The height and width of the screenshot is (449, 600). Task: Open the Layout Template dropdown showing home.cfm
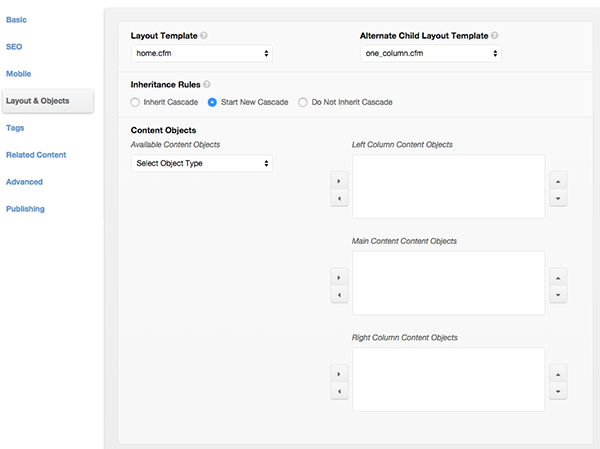pyautogui.click(x=202, y=53)
